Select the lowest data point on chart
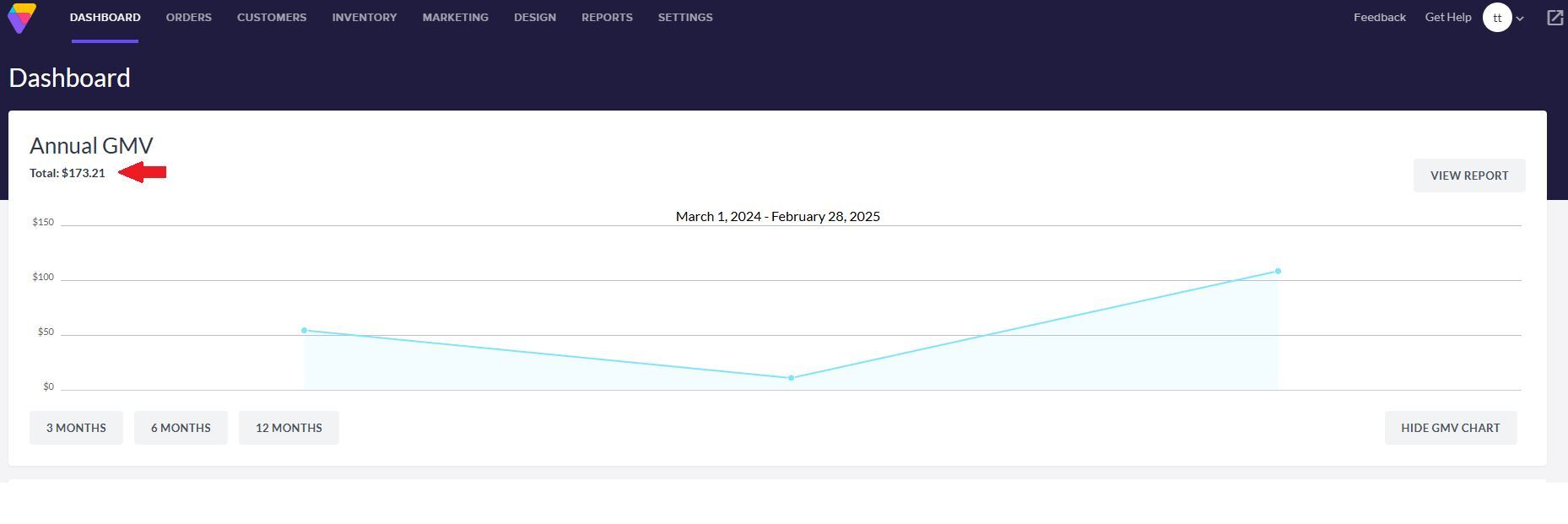This screenshot has height=524, width=1568. tap(791, 378)
